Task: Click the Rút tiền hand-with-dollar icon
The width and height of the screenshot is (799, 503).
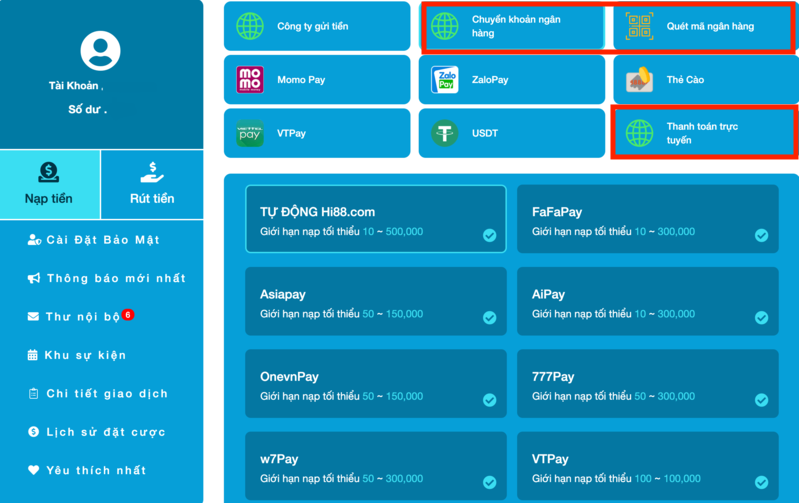Action: [x=152, y=172]
